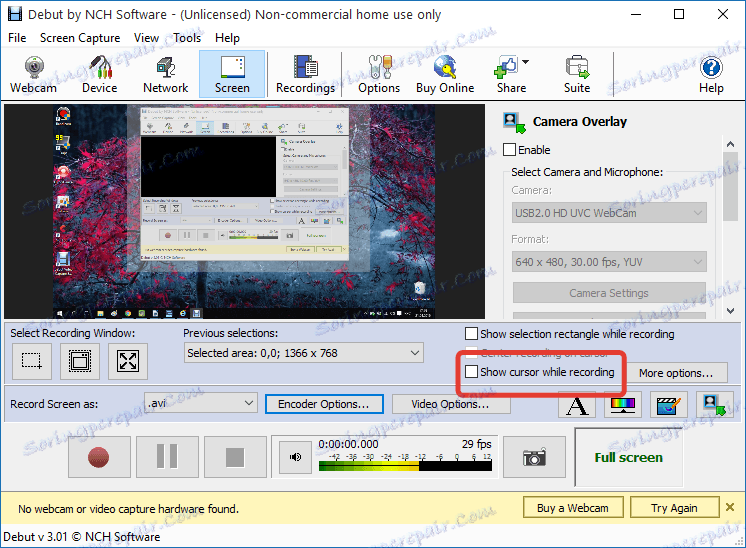Open the Screen Capture menu
Screen dimensions: 746x548
[80, 38]
